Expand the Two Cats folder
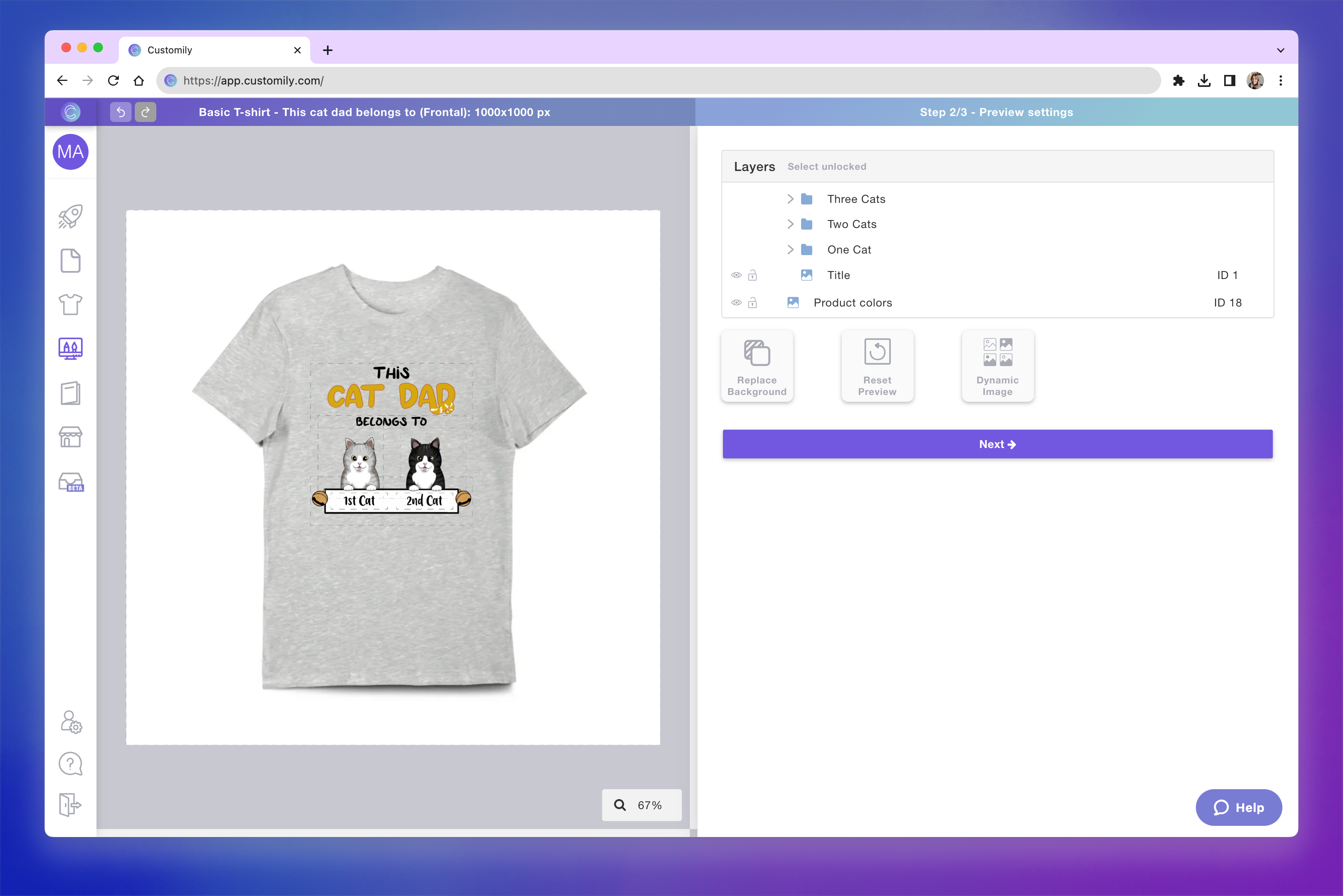This screenshot has height=896, width=1343. point(790,224)
